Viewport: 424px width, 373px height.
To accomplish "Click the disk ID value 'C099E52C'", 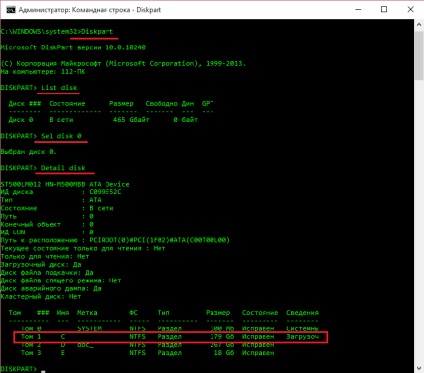I will pos(105,192).
